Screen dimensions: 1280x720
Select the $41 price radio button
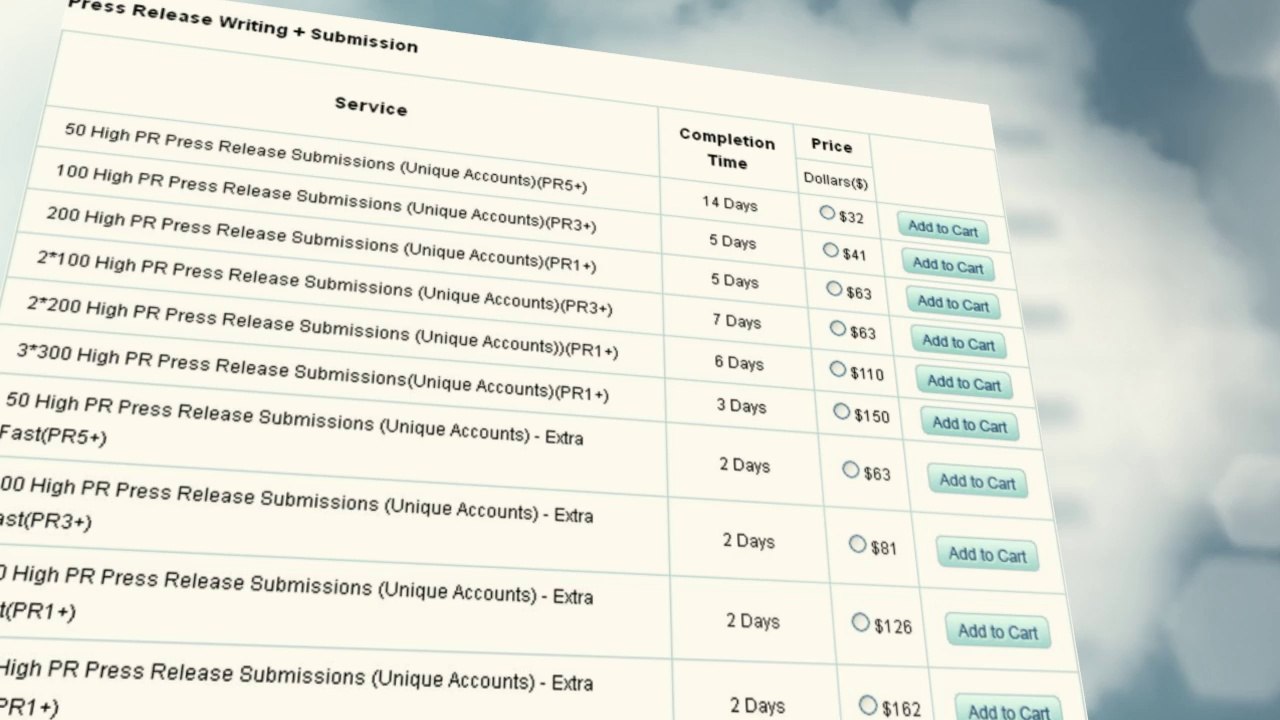click(831, 250)
